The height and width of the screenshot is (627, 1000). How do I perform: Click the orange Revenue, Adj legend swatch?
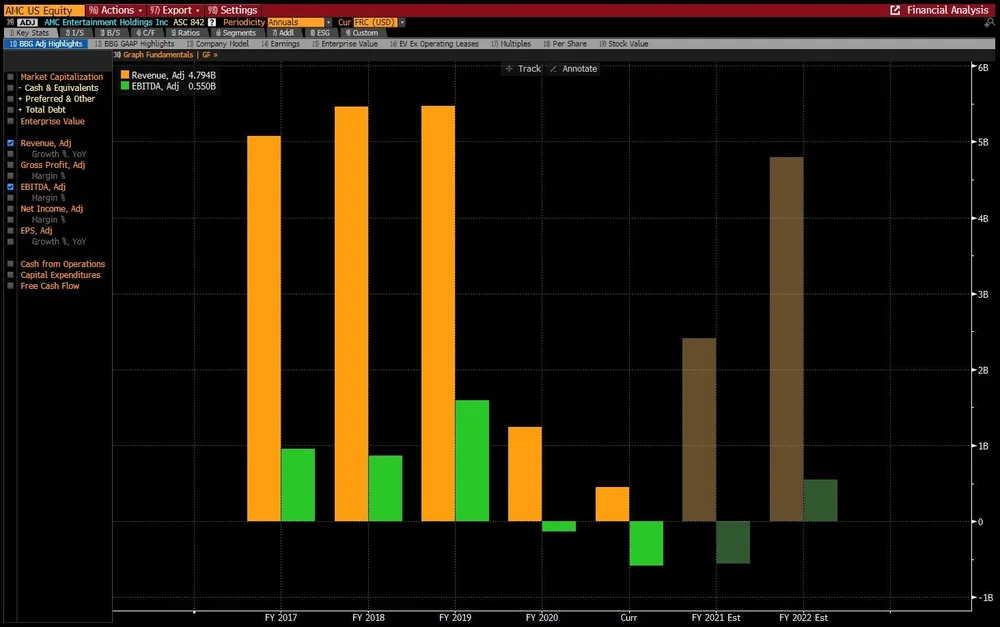[x=125, y=75]
